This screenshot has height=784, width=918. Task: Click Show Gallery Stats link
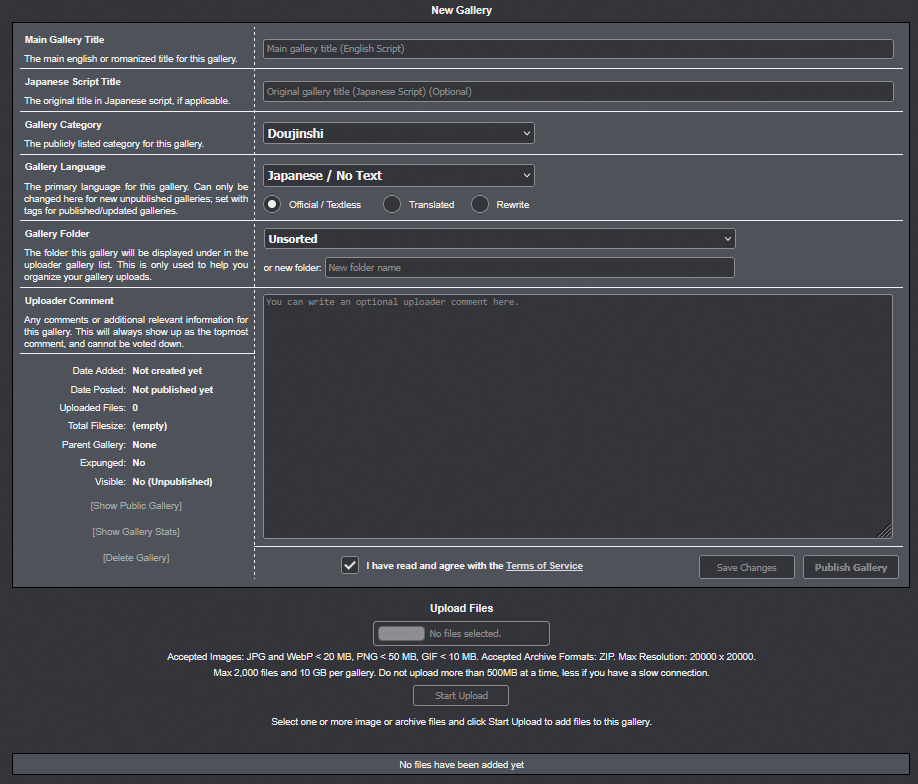[136, 532]
